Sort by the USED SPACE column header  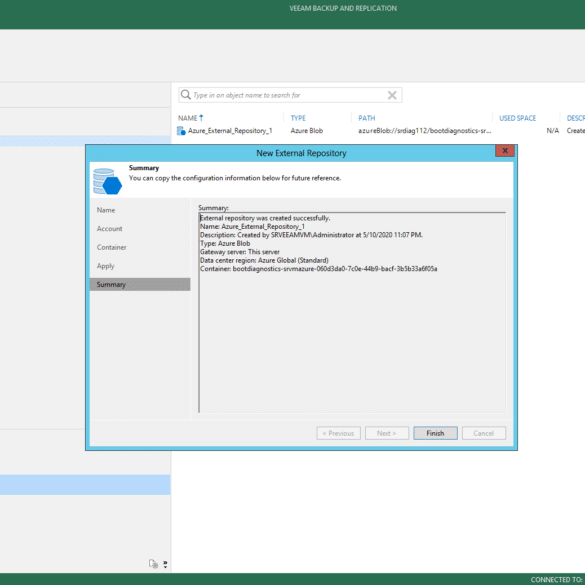[517, 118]
